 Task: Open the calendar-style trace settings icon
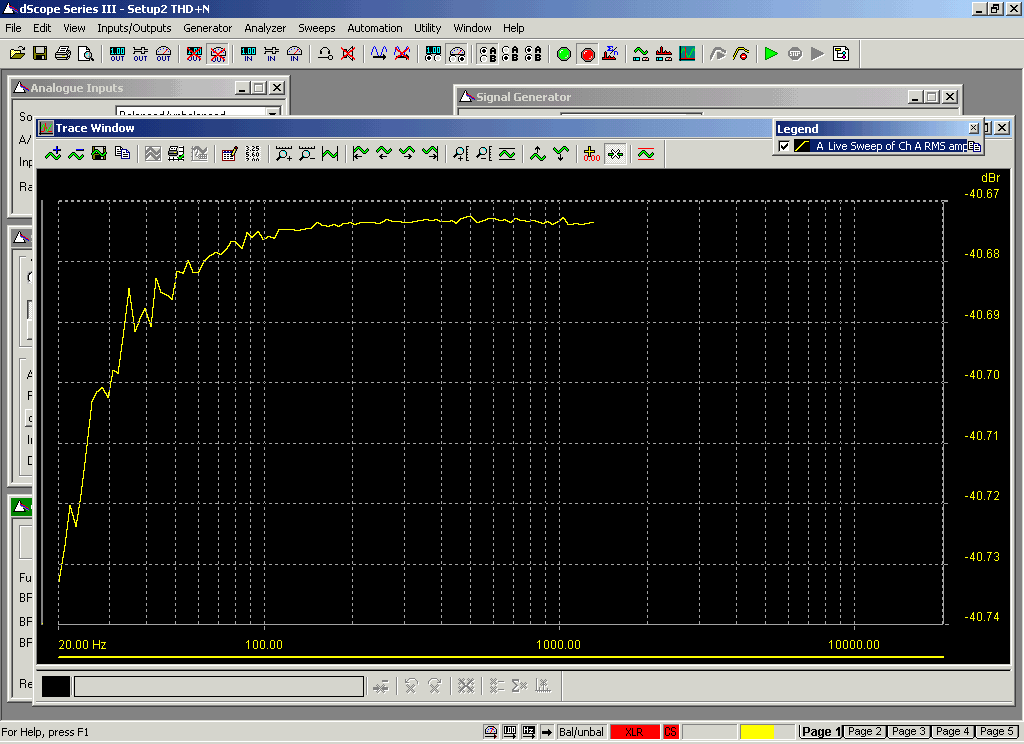(x=229, y=154)
